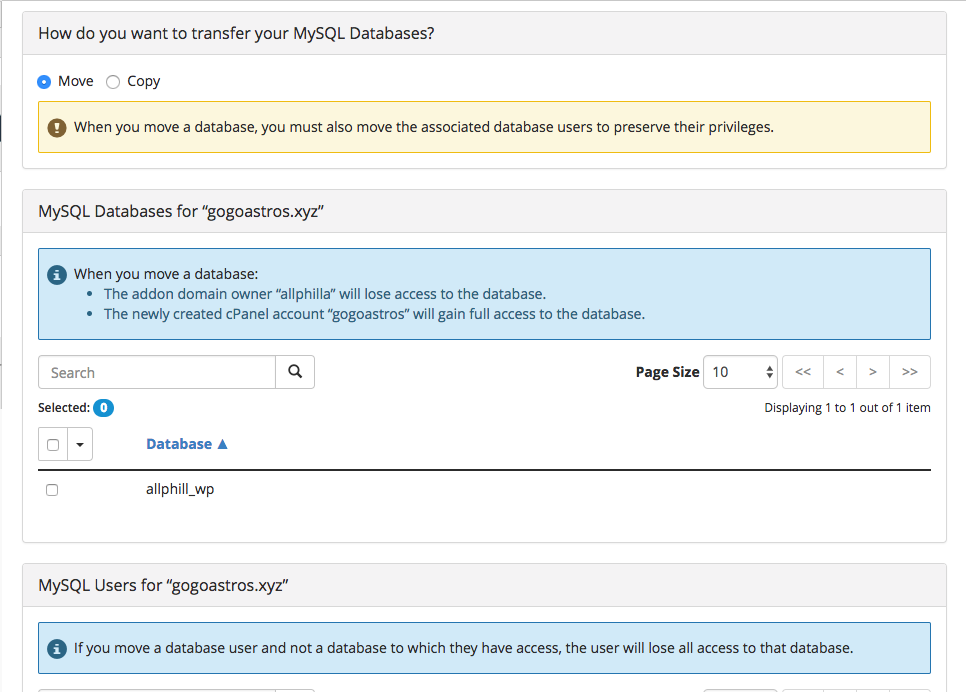Tick the select-all databases checkbox
This screenshot has width=966, height=692.
(53, 445)
